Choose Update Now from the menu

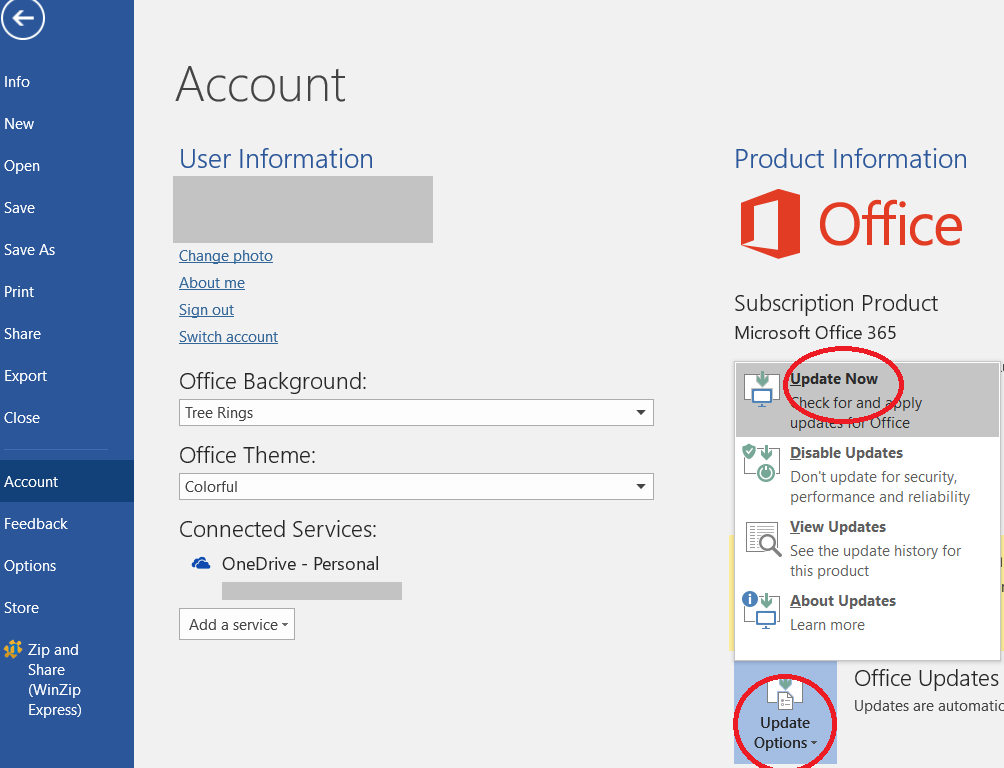[x=867, y=400]
